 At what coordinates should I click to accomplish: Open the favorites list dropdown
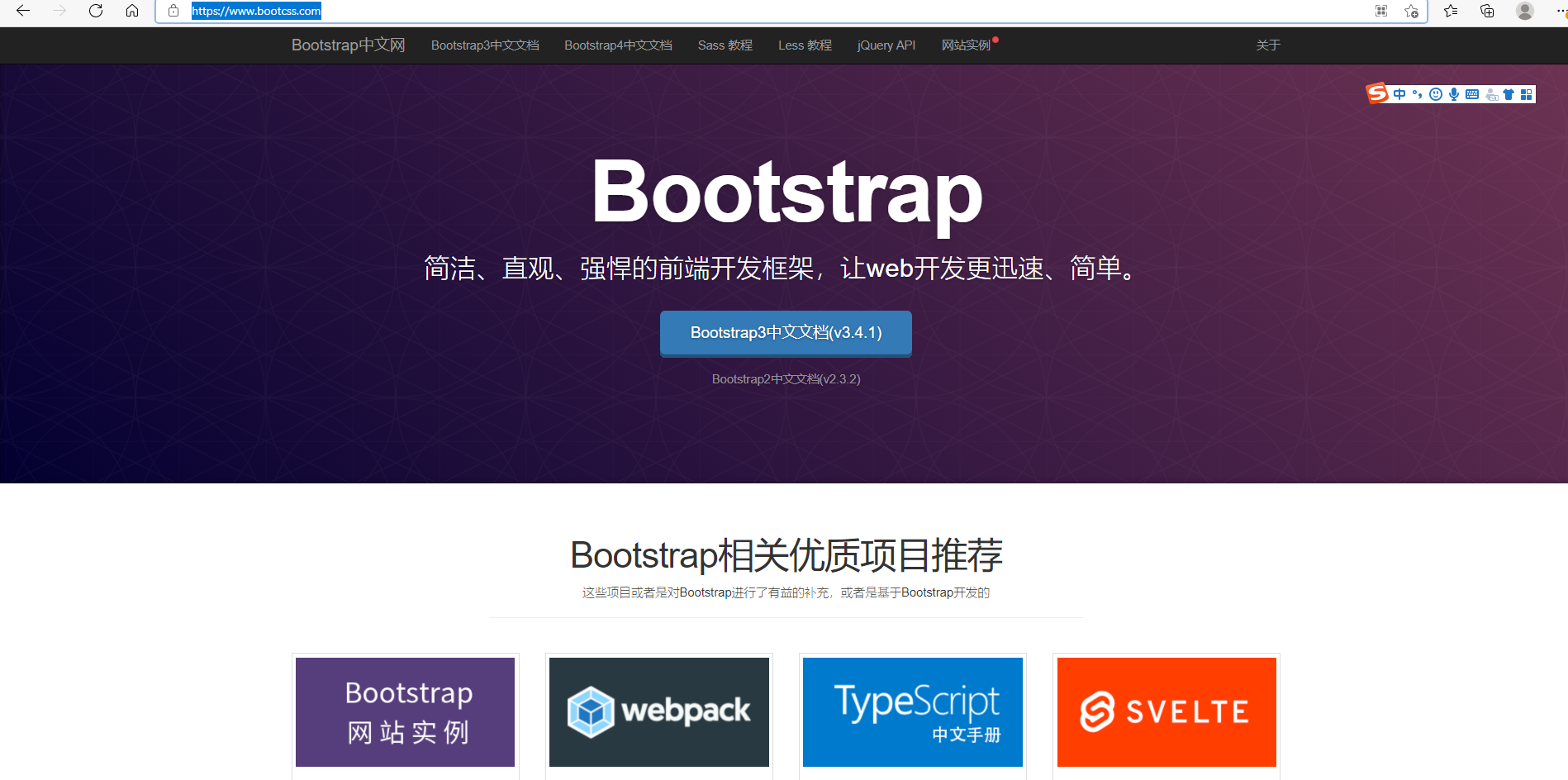pyautogui.click(x=1450, y=11)
